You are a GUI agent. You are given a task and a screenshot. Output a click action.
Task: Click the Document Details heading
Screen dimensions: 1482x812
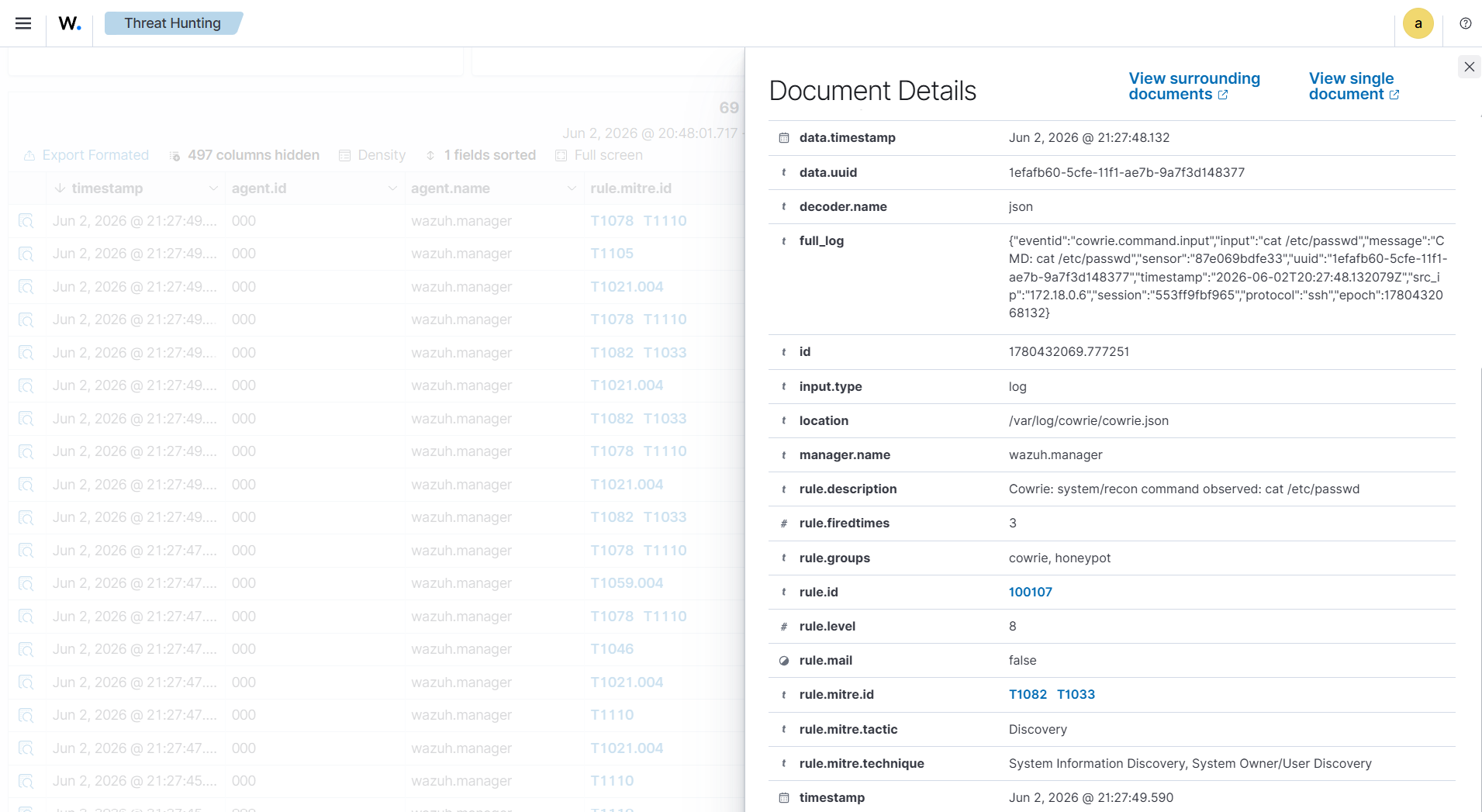click(x=872, y=91)
